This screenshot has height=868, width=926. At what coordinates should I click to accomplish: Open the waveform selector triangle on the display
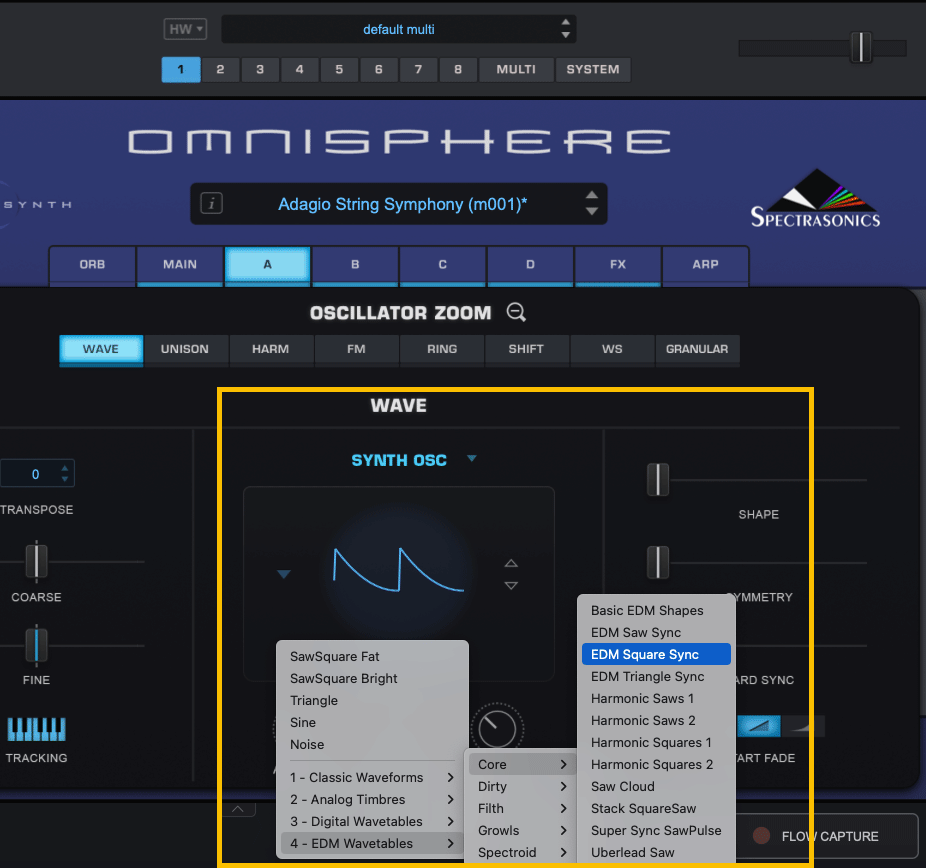point(283,573)
